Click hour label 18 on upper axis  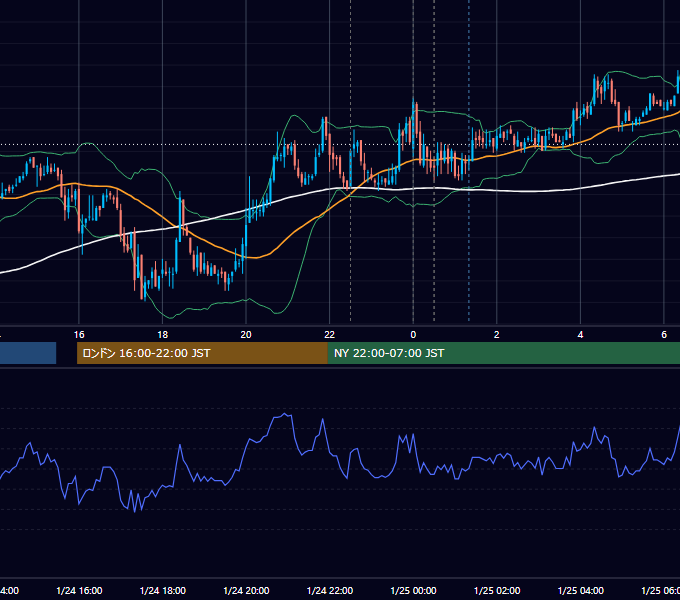click(163, 334)
